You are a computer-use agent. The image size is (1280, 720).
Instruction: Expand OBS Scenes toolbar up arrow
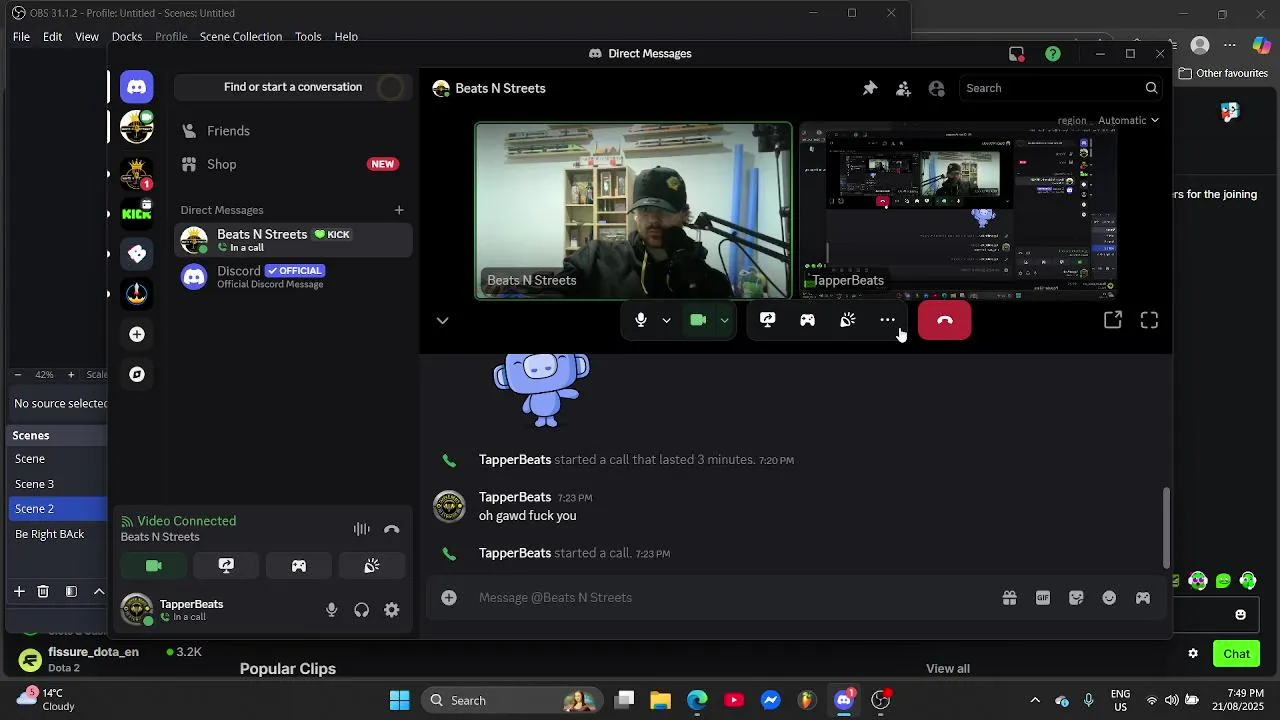point(99,592)
